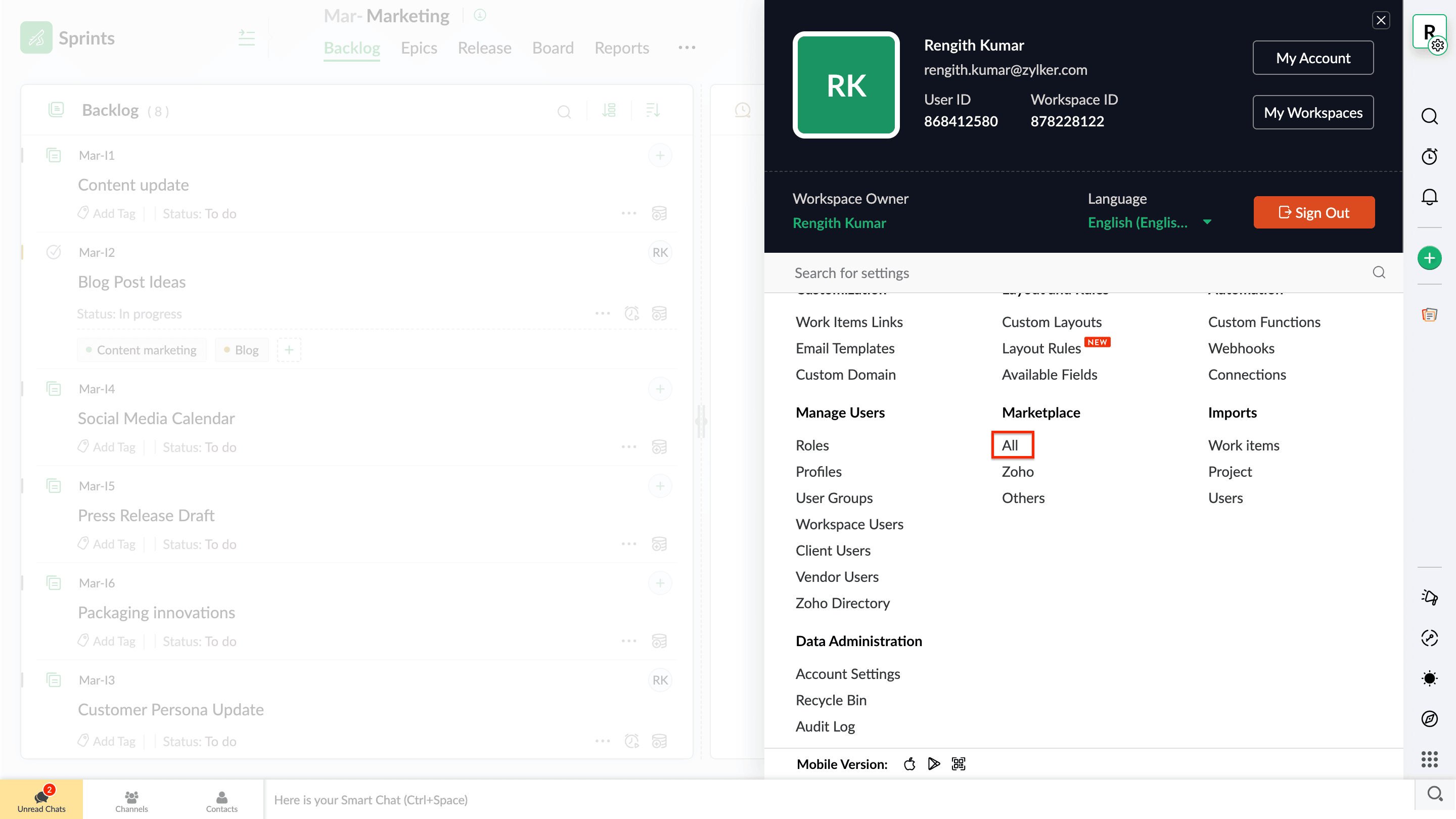
Task: Open the Audit Log link
Action: point(825,726)
